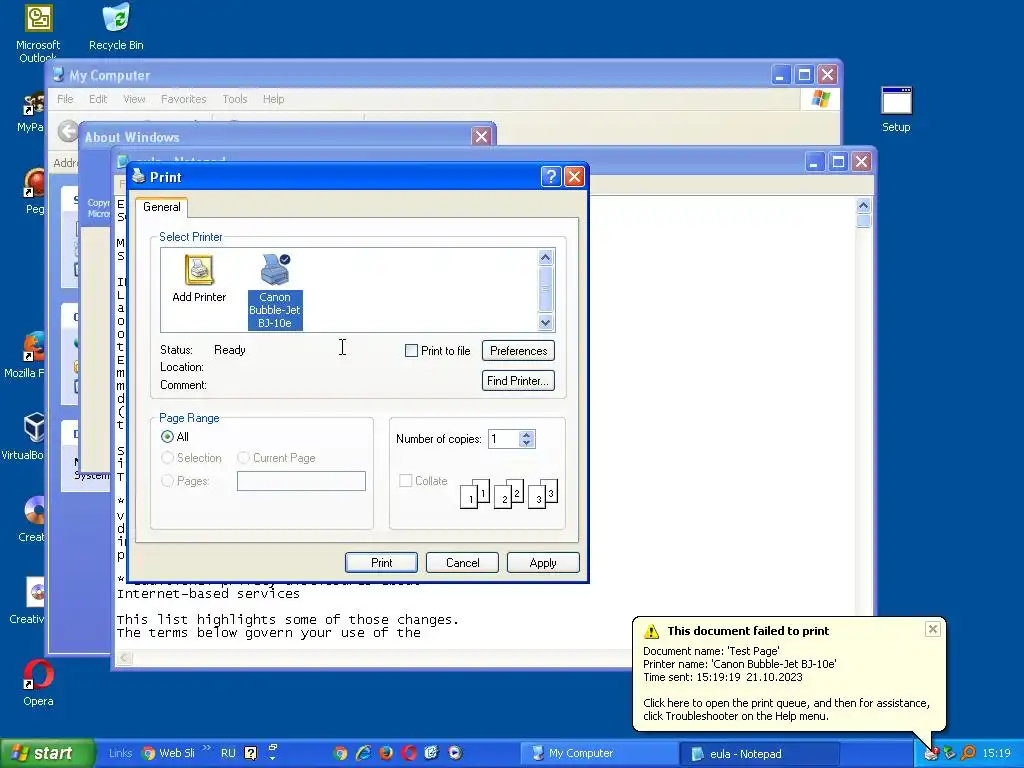Open the Opera desktop shortcut

38,683
